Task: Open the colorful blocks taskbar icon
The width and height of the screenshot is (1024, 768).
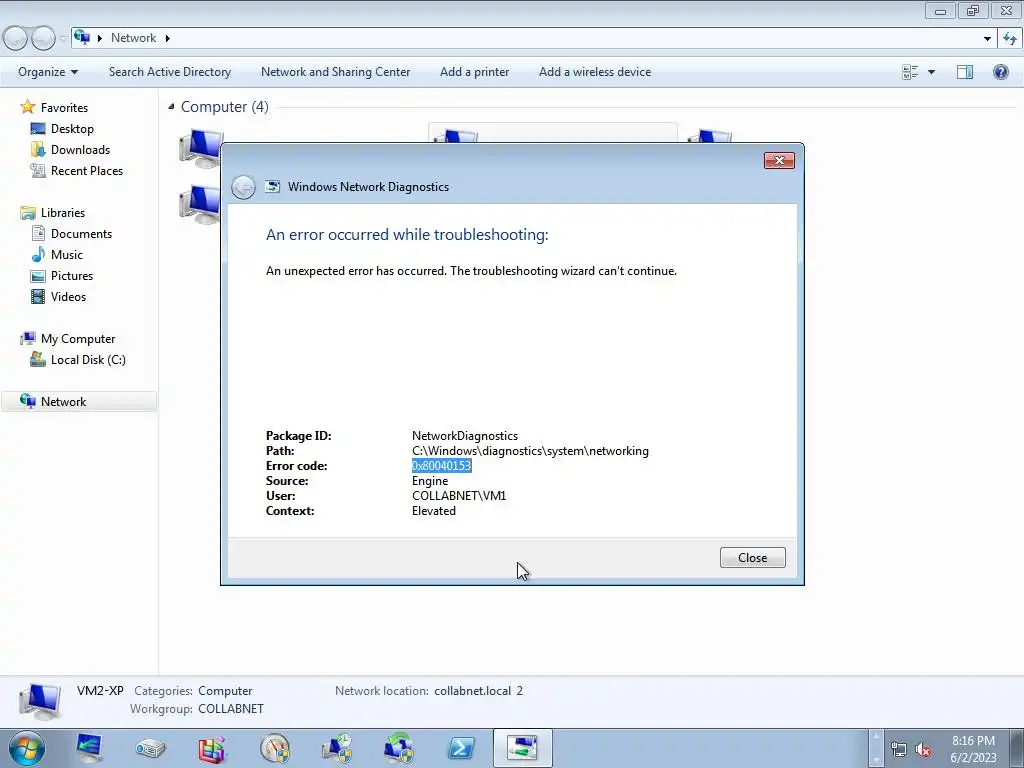Action: point(212,748)
